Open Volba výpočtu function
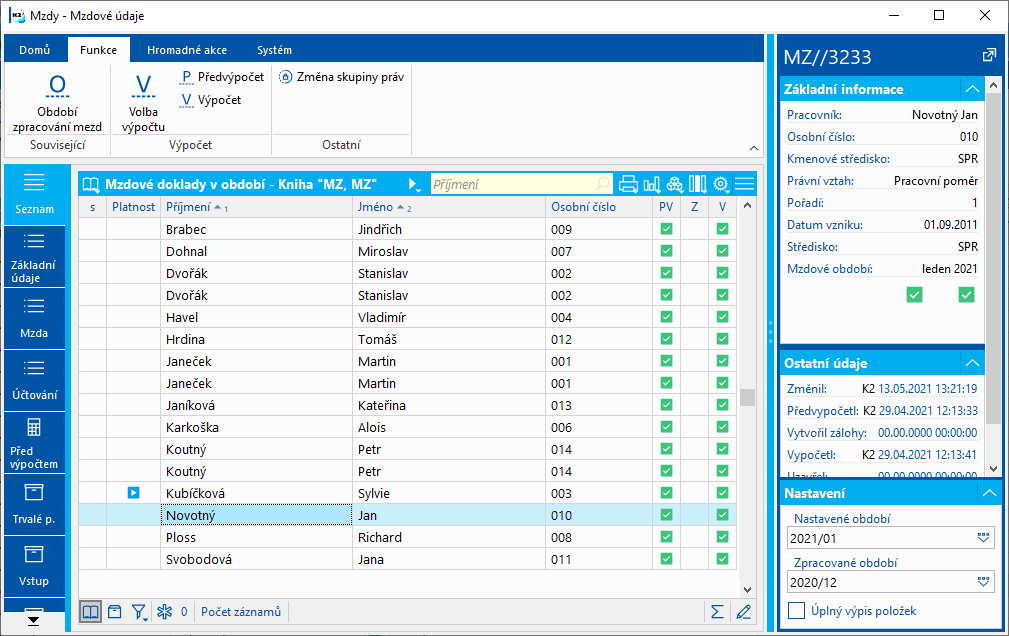 (143, 102)
